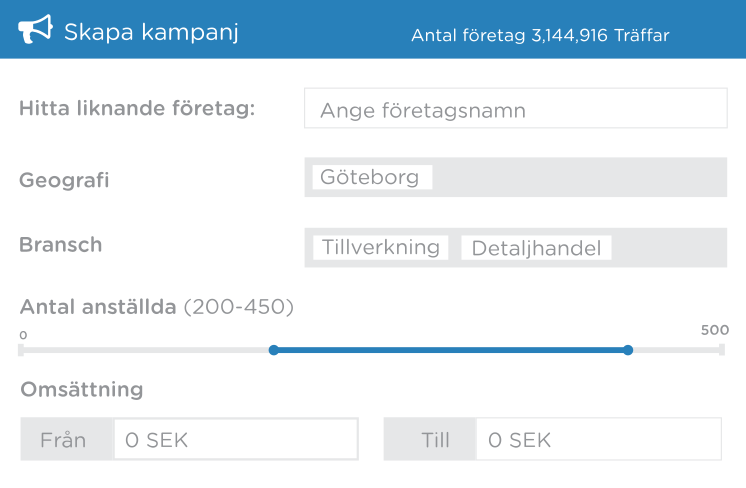Click the blue selected slider range
Viewport: 746px width, 488px height.
pos(451,350)
